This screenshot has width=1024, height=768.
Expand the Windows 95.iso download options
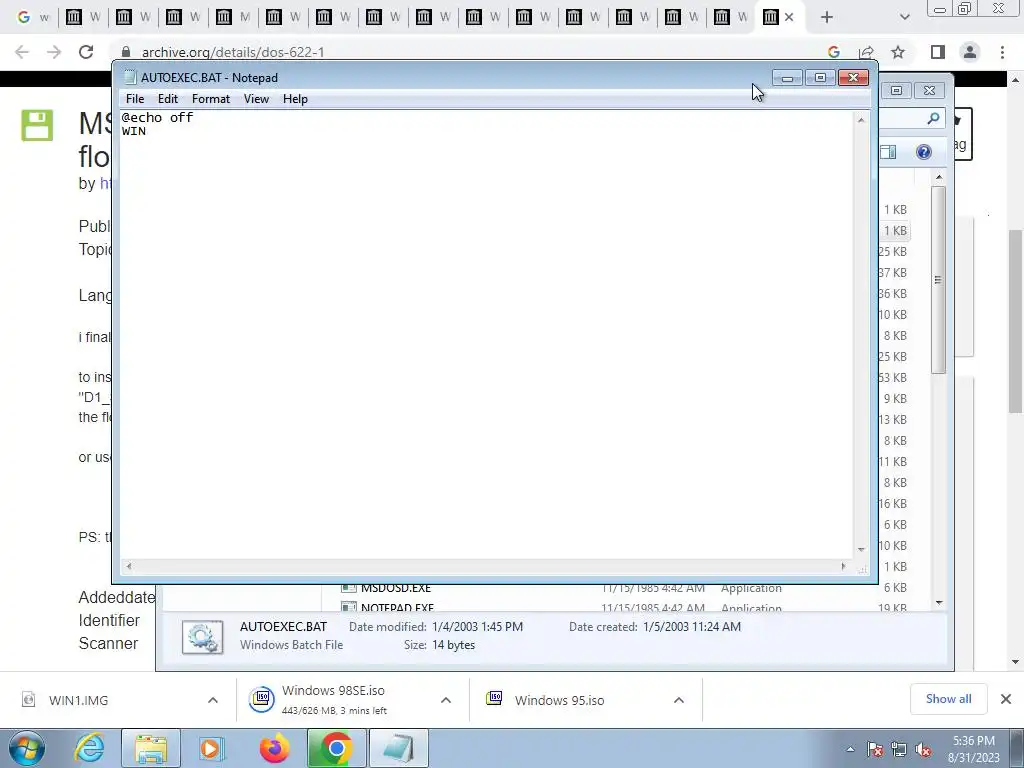coord(679,700)
